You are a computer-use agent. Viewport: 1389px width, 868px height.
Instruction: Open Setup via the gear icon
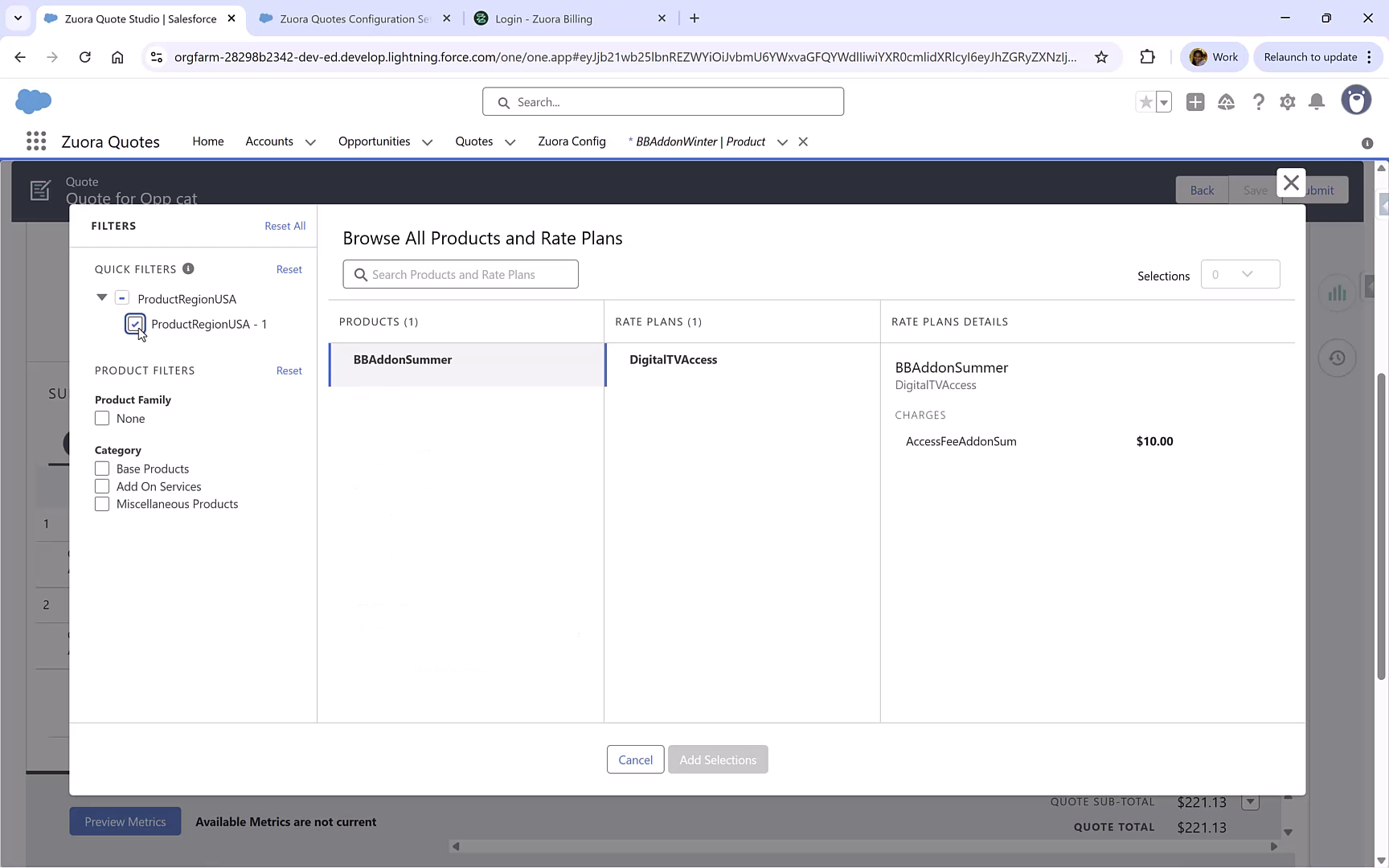point(1288,101)
